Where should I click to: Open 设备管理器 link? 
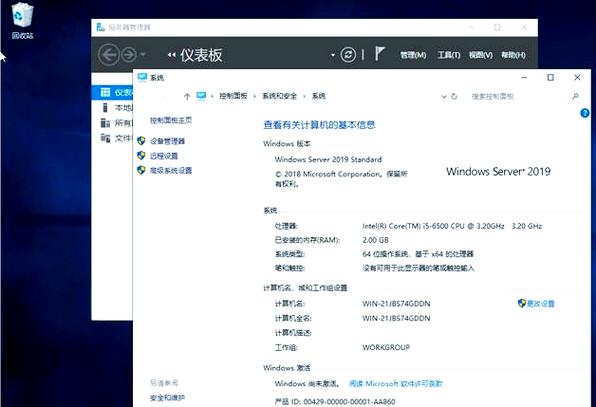tap(167, 141)
